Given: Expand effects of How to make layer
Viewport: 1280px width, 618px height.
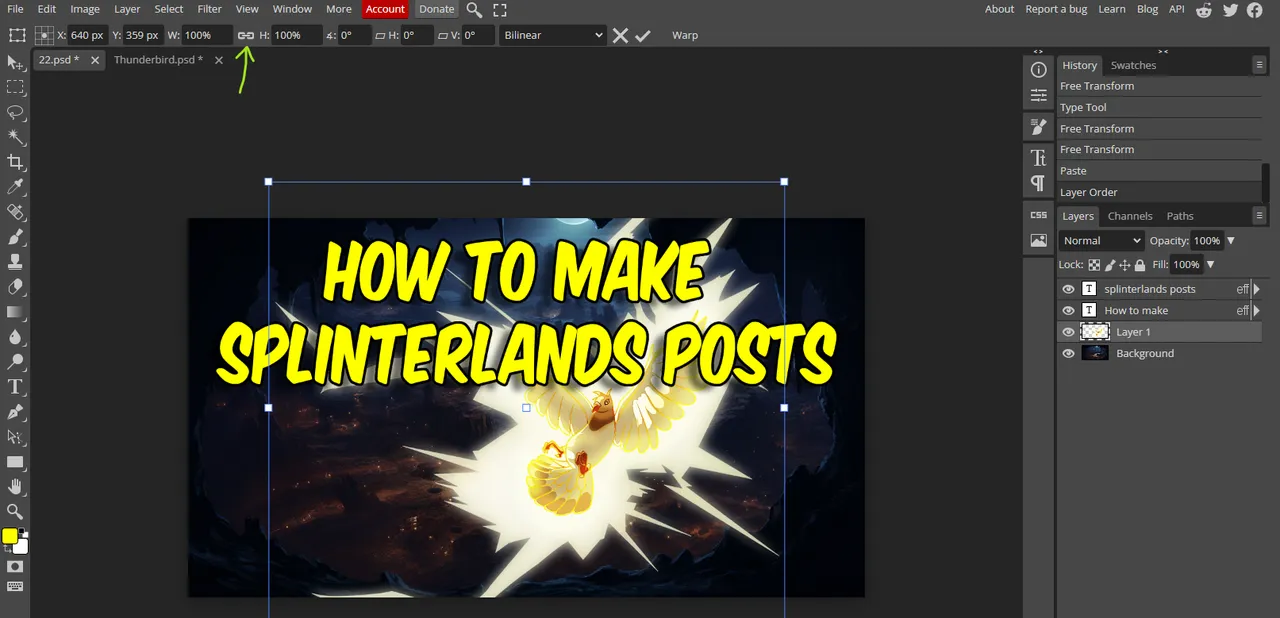Looking at the screenshot, I should (x=1256, y=310).
